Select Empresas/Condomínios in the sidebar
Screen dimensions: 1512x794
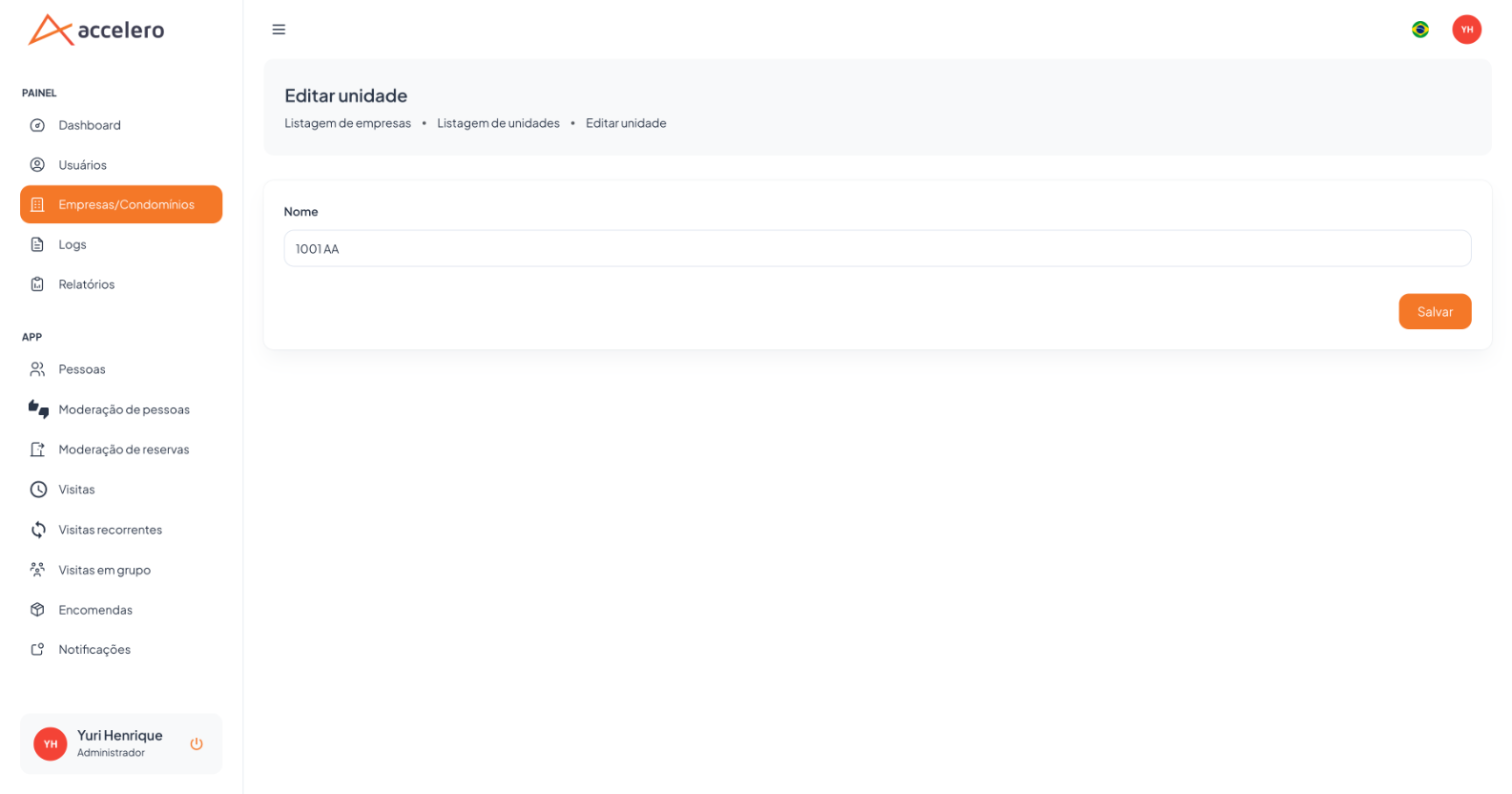point(121,204)
